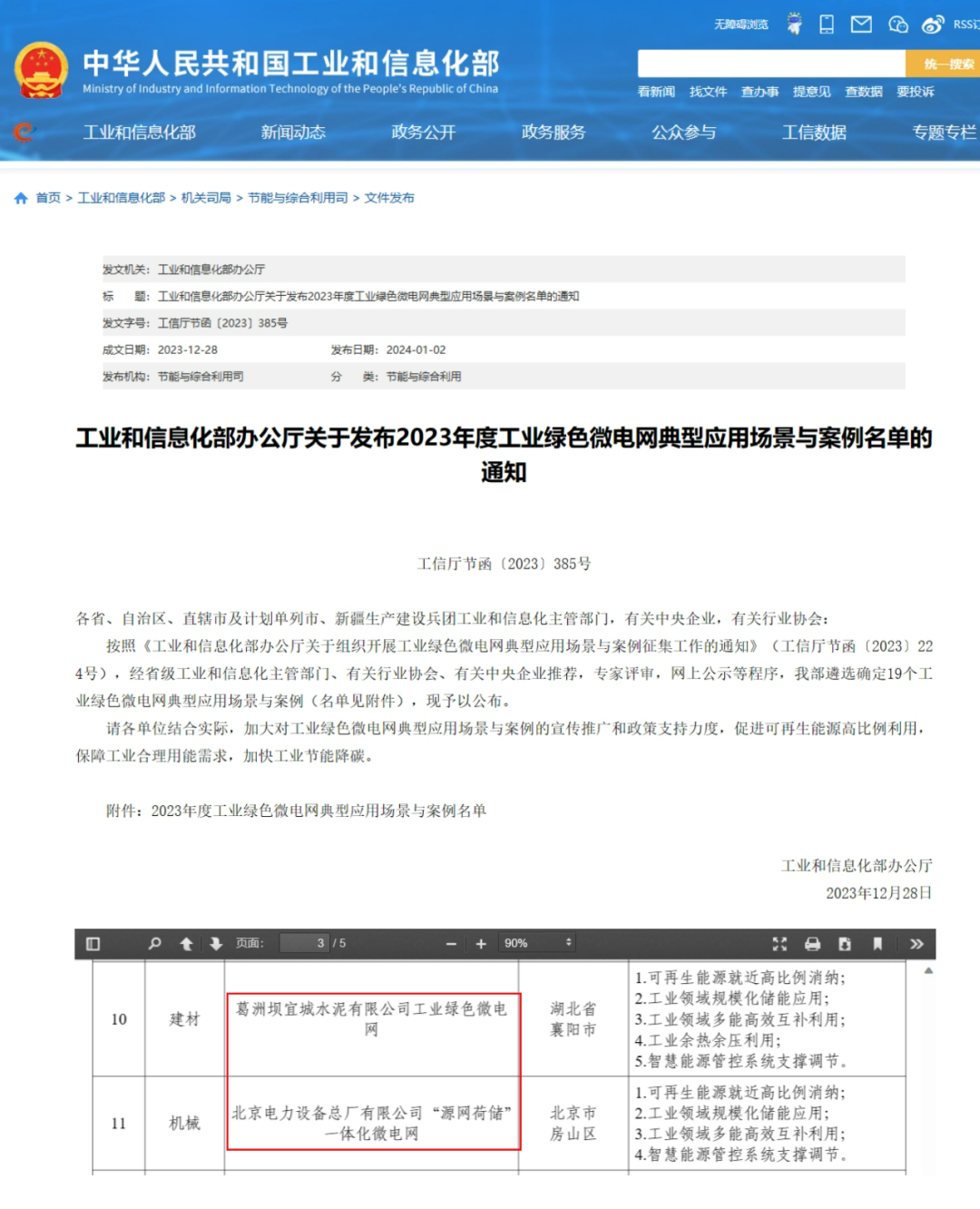
Task: Go to next PDF page
Action: coord(216,944)
